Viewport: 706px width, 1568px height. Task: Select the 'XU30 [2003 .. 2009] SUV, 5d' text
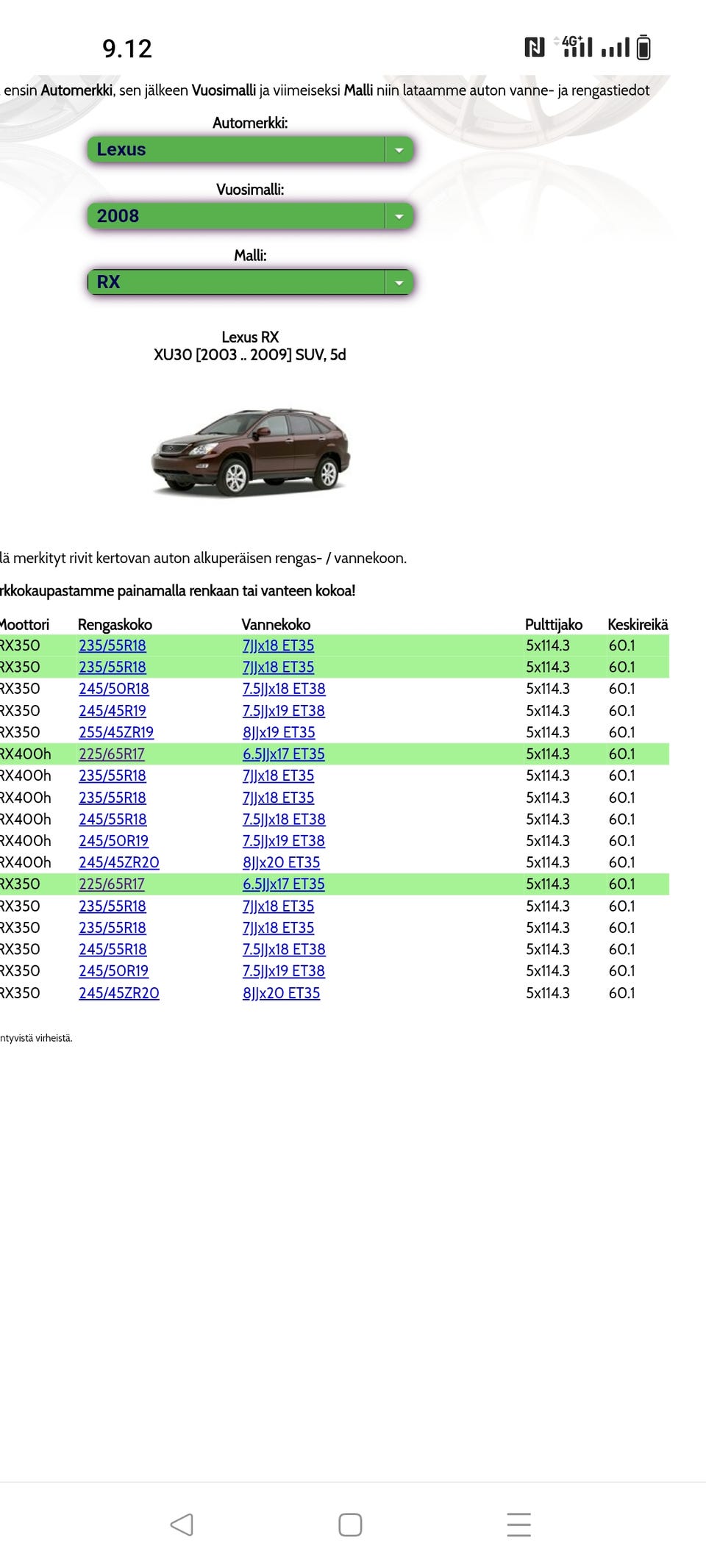[250, 355]
